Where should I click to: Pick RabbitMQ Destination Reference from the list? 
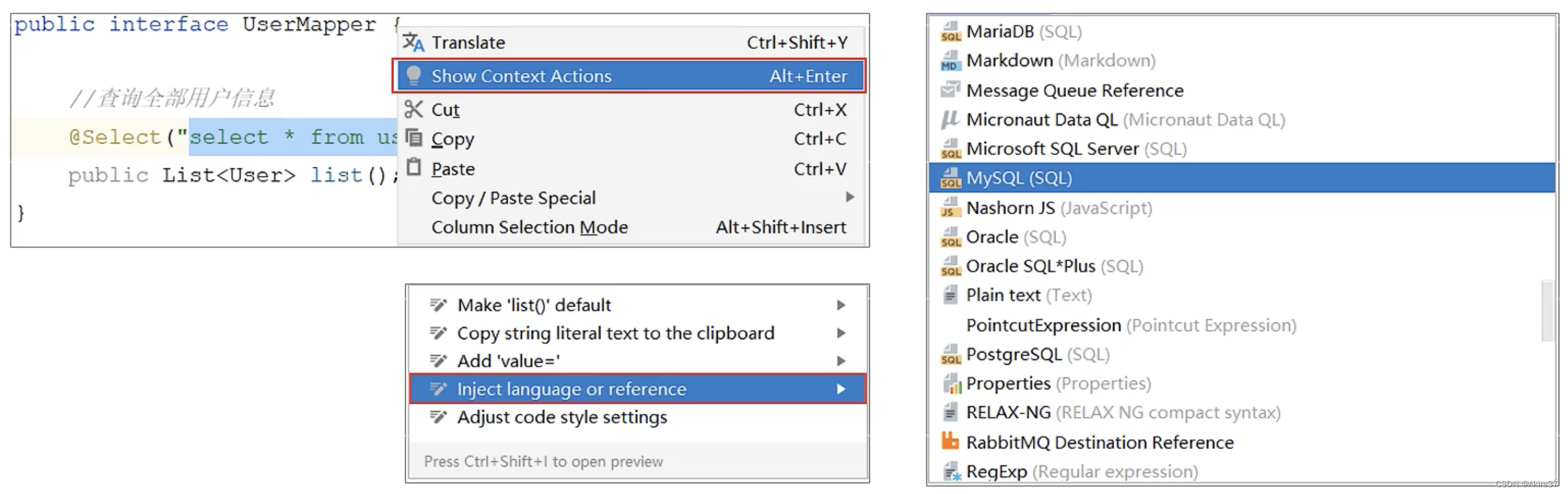click(x=1242, y=442)
